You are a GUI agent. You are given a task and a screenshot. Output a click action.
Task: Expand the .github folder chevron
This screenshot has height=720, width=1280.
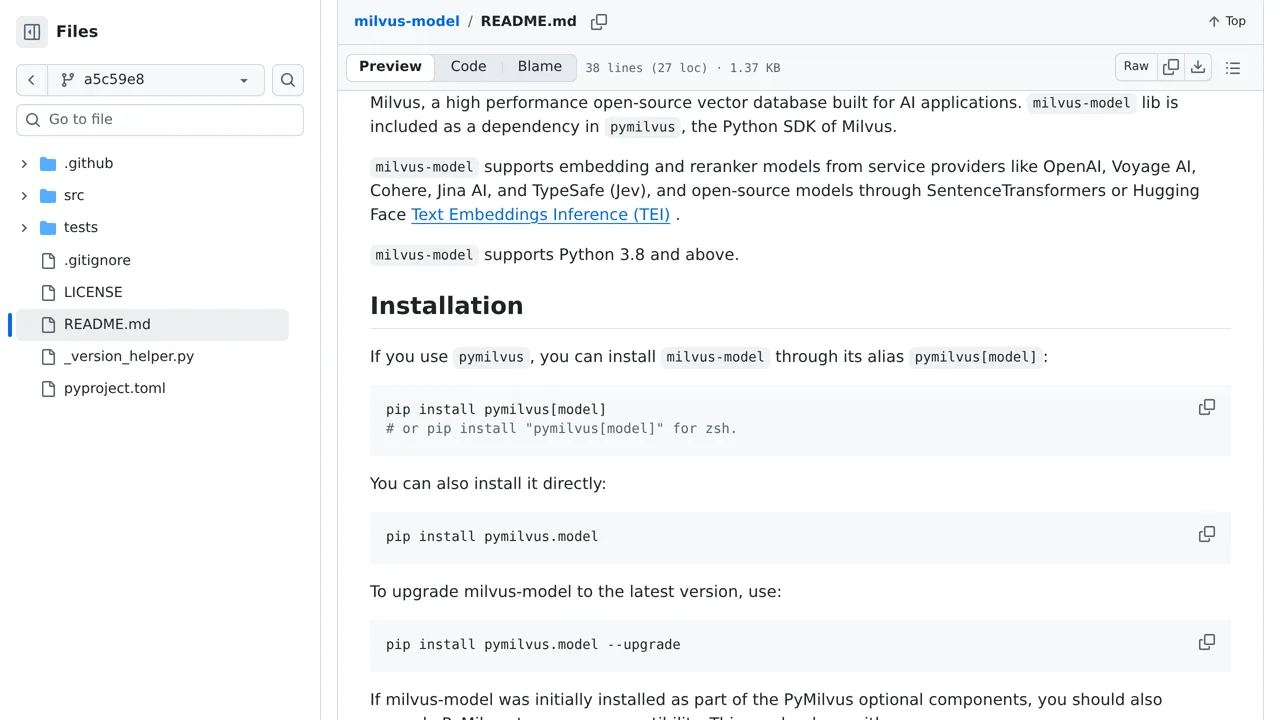24,163
